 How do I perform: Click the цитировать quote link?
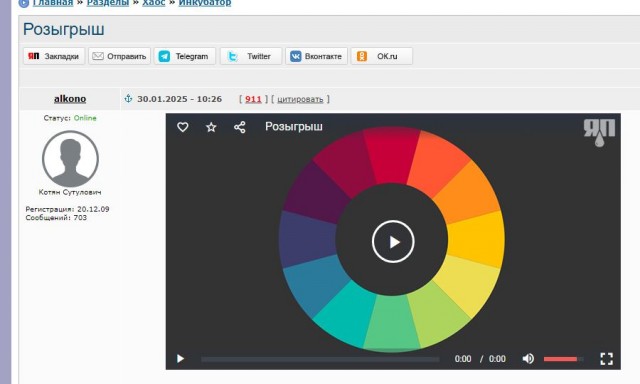pyautogui.click(x=300, y=99)
